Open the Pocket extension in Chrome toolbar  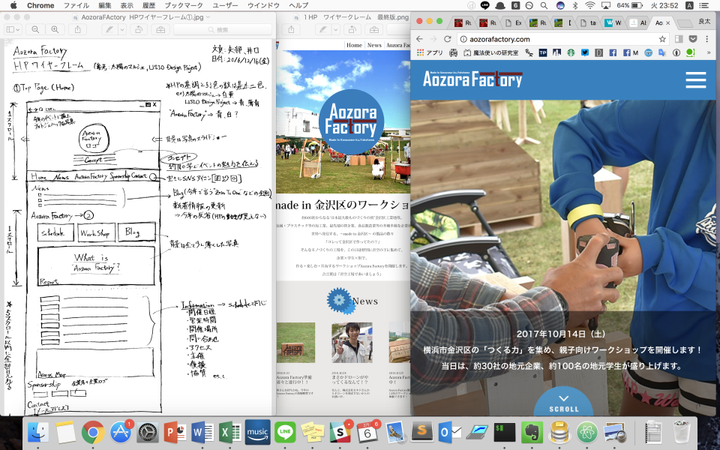(x=693, y=39)
